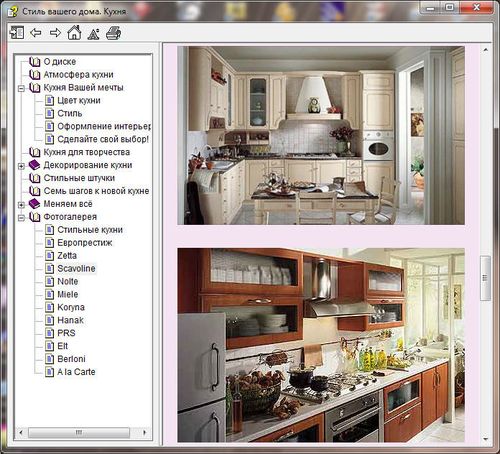Click the Print toolbar icon
Viewport: 500px width, 454px height.
click(114, 33)
